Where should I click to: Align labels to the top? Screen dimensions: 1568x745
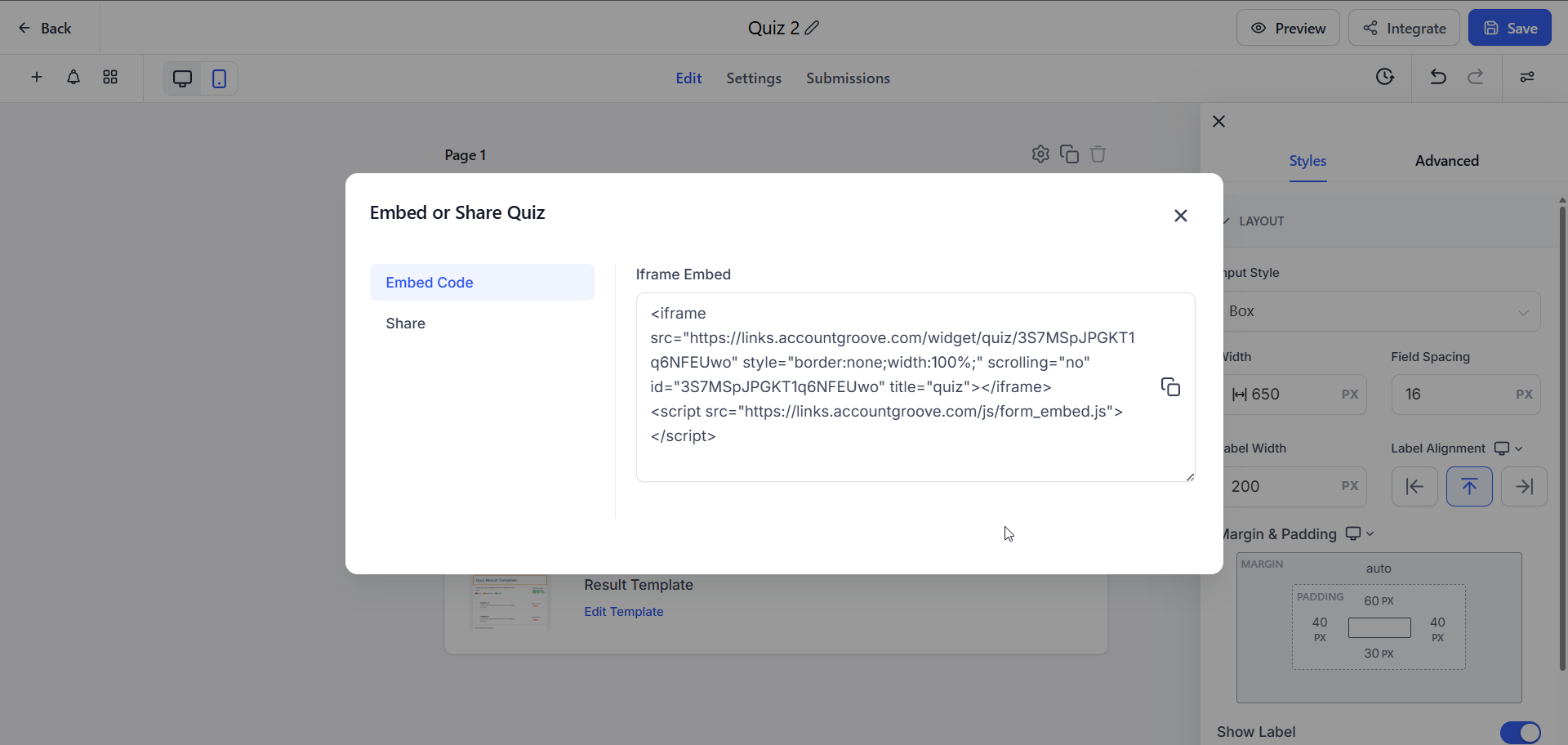pos(1469,487)
